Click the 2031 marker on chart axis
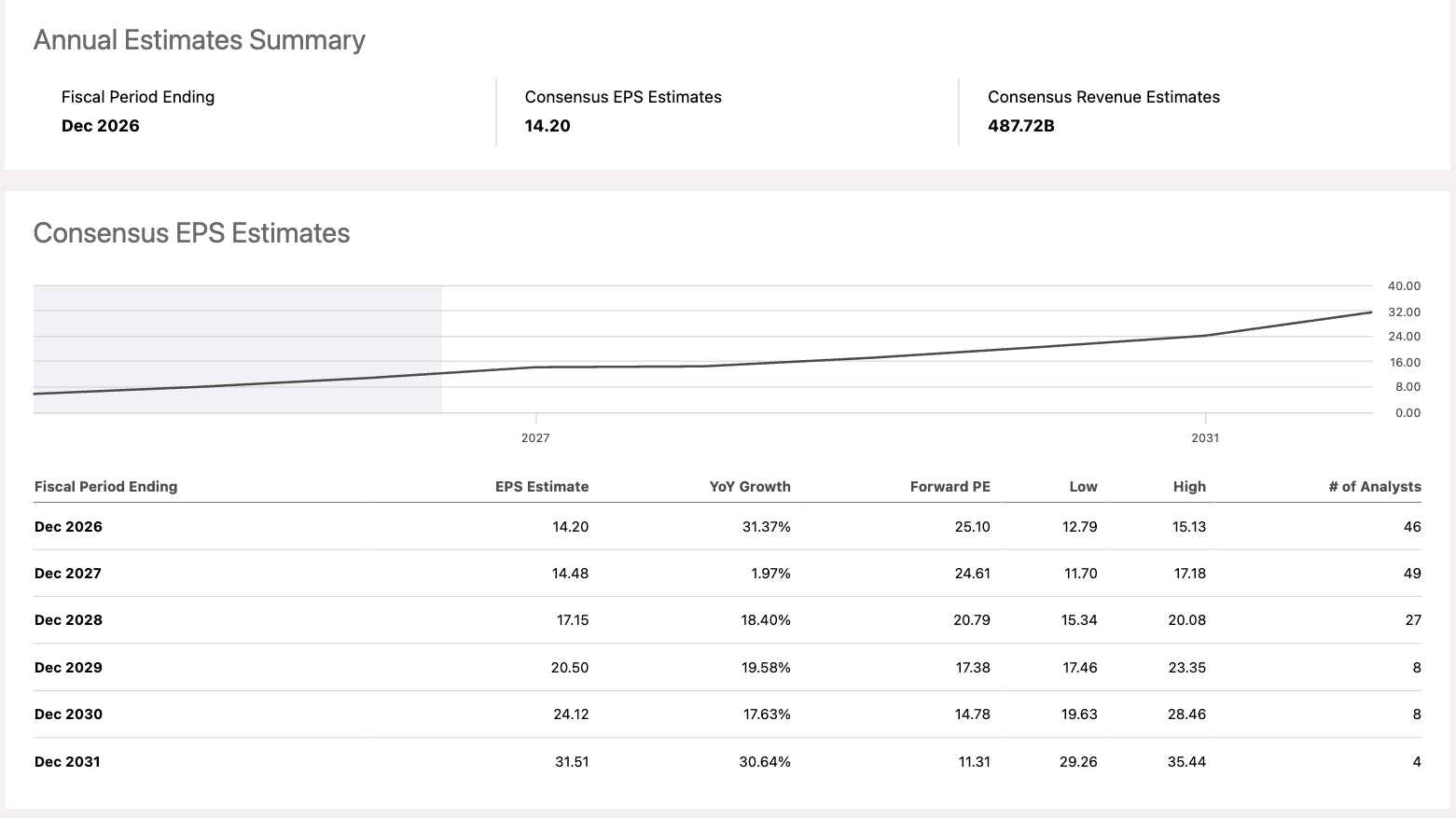 (x=1205, y=437)
